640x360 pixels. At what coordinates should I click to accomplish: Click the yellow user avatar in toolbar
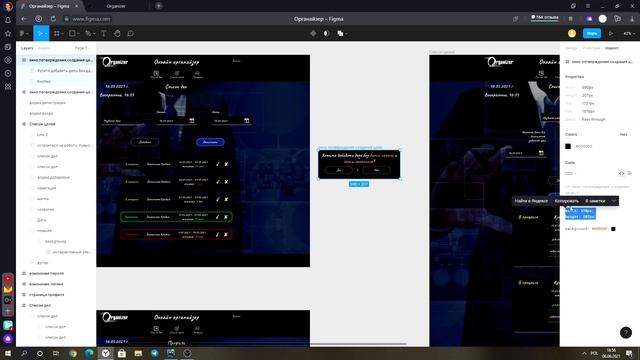(572, 33)
